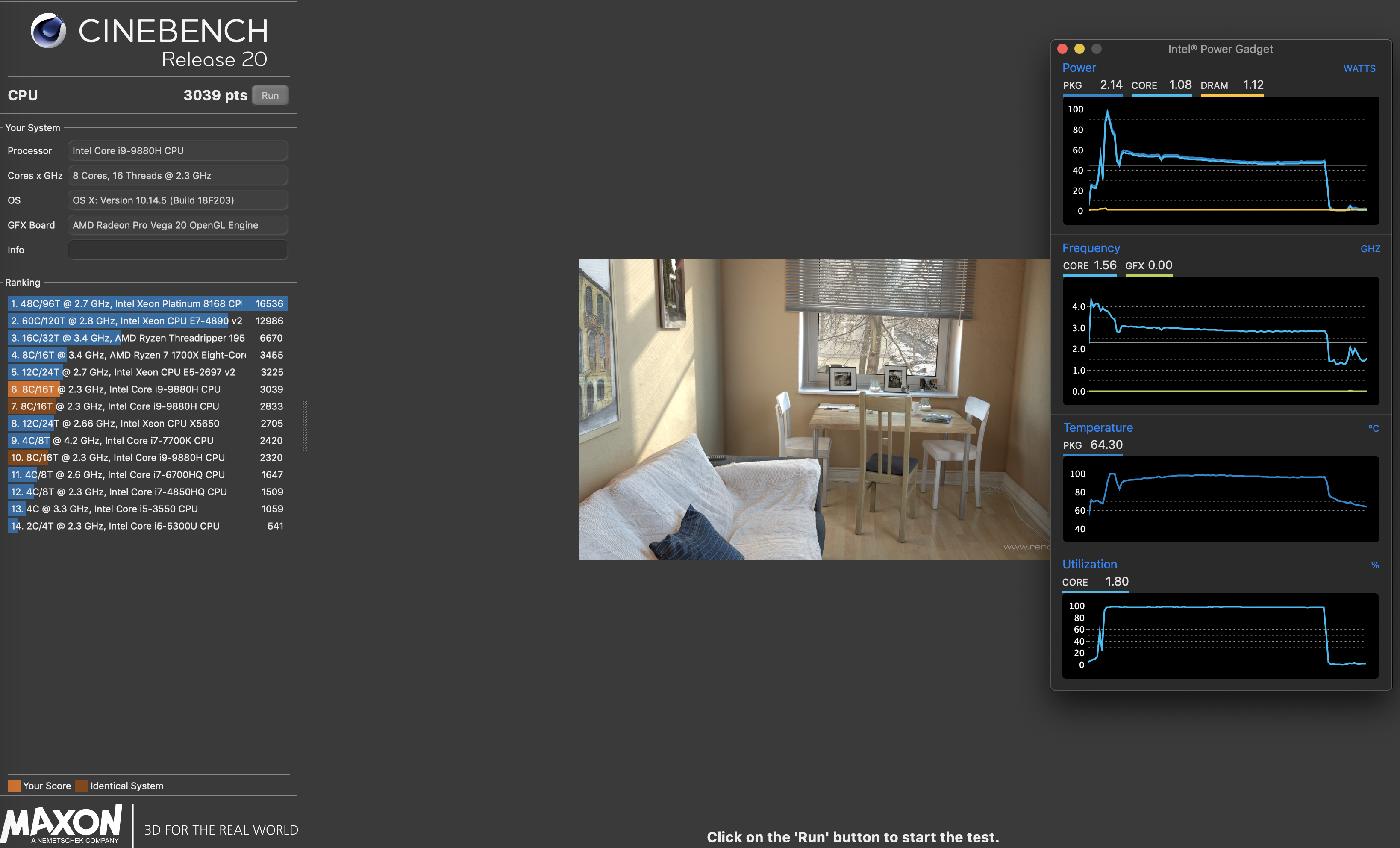Select ranking row 5 Xeon E5-2697 v2

tap(148, 372)
